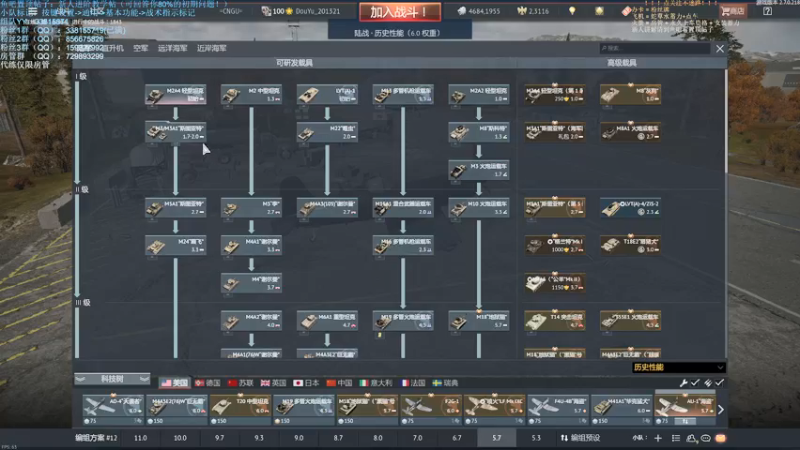Select the LVT(A)-1 vehicle card
Image resolution: width=800 pixels, height=450 pixels.
pos(327,94)
